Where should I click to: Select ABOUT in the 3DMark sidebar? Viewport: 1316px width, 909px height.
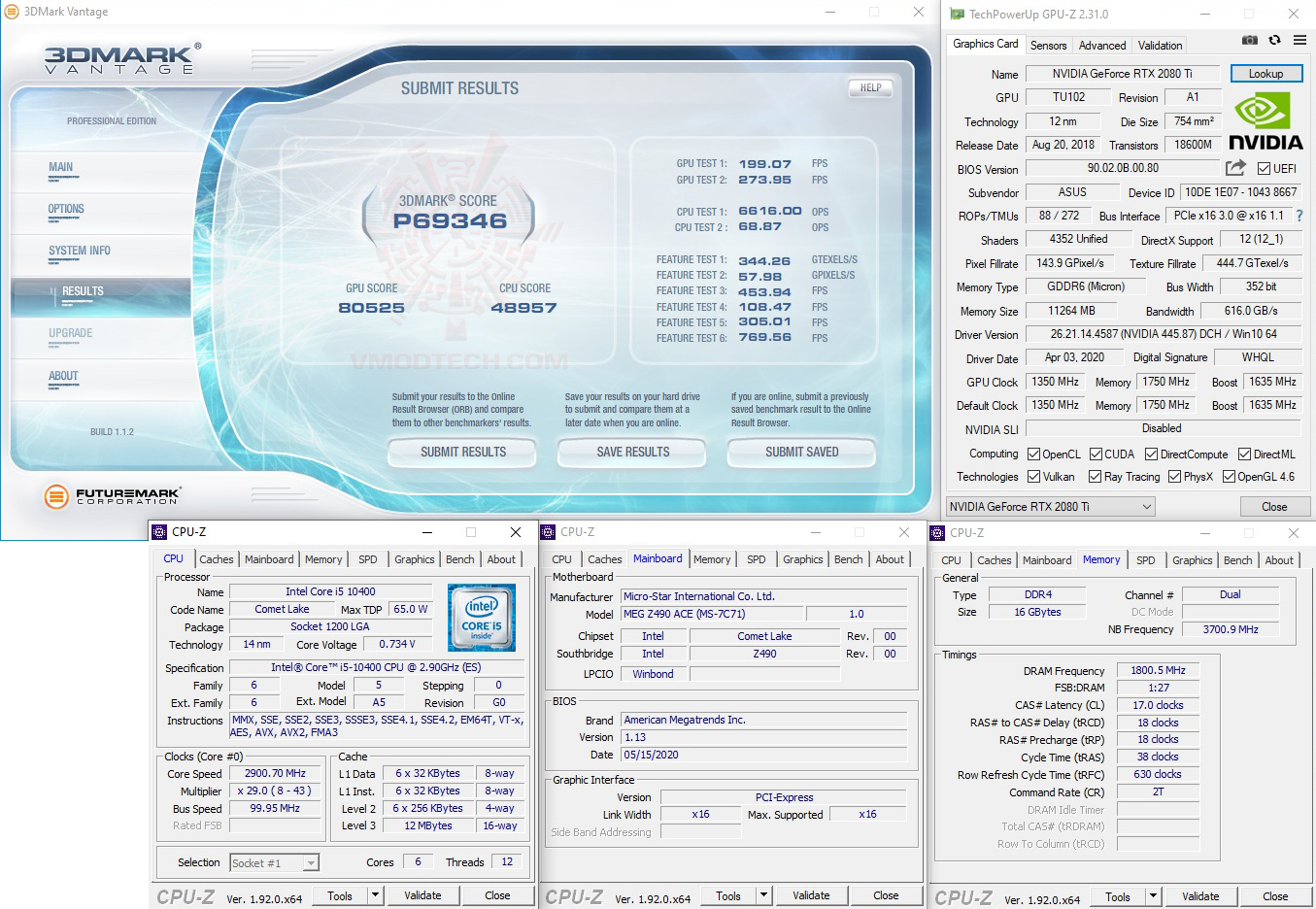[63, 376]
